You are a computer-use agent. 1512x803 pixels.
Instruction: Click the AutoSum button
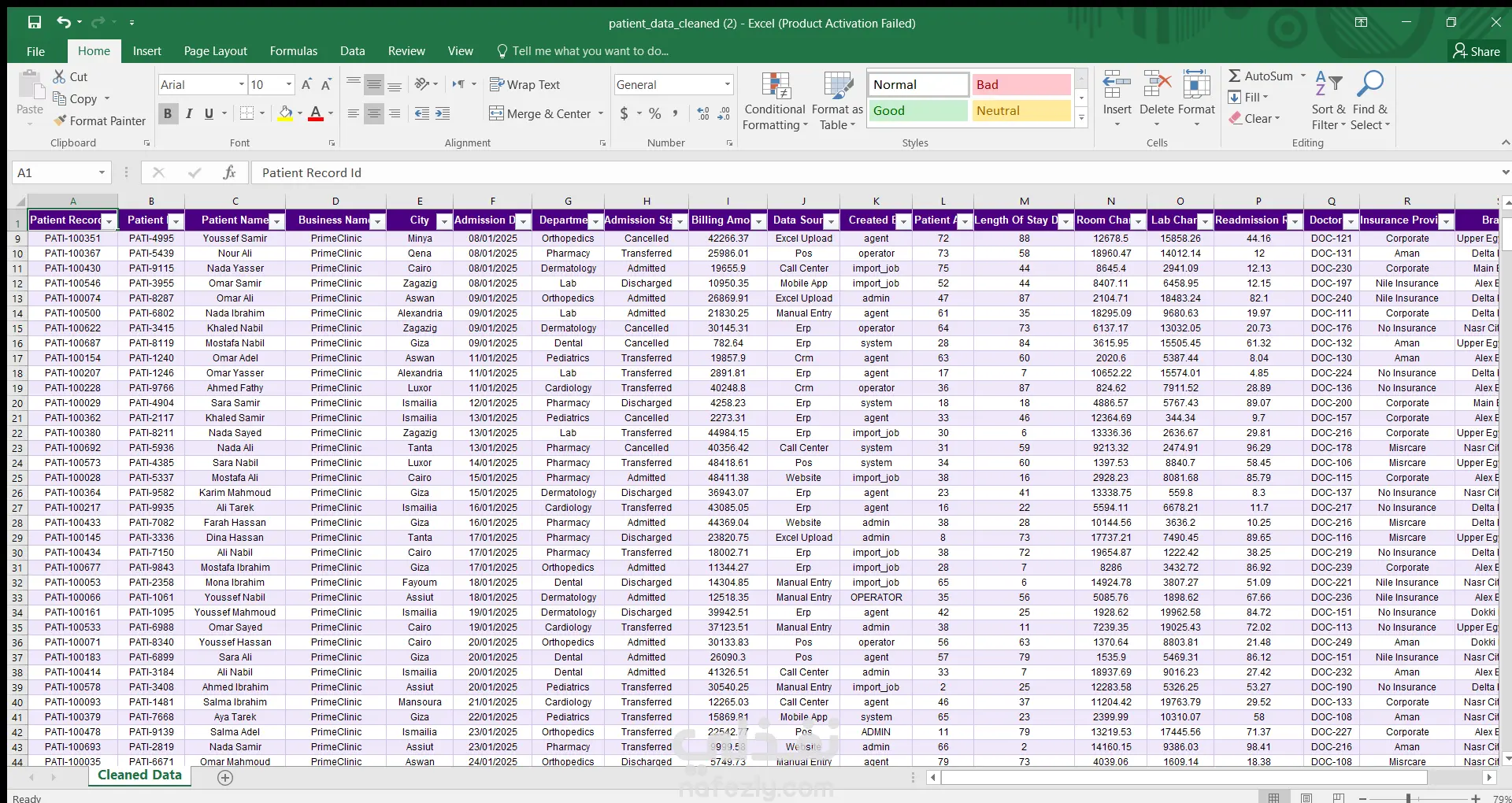[x=1261, y=76]
